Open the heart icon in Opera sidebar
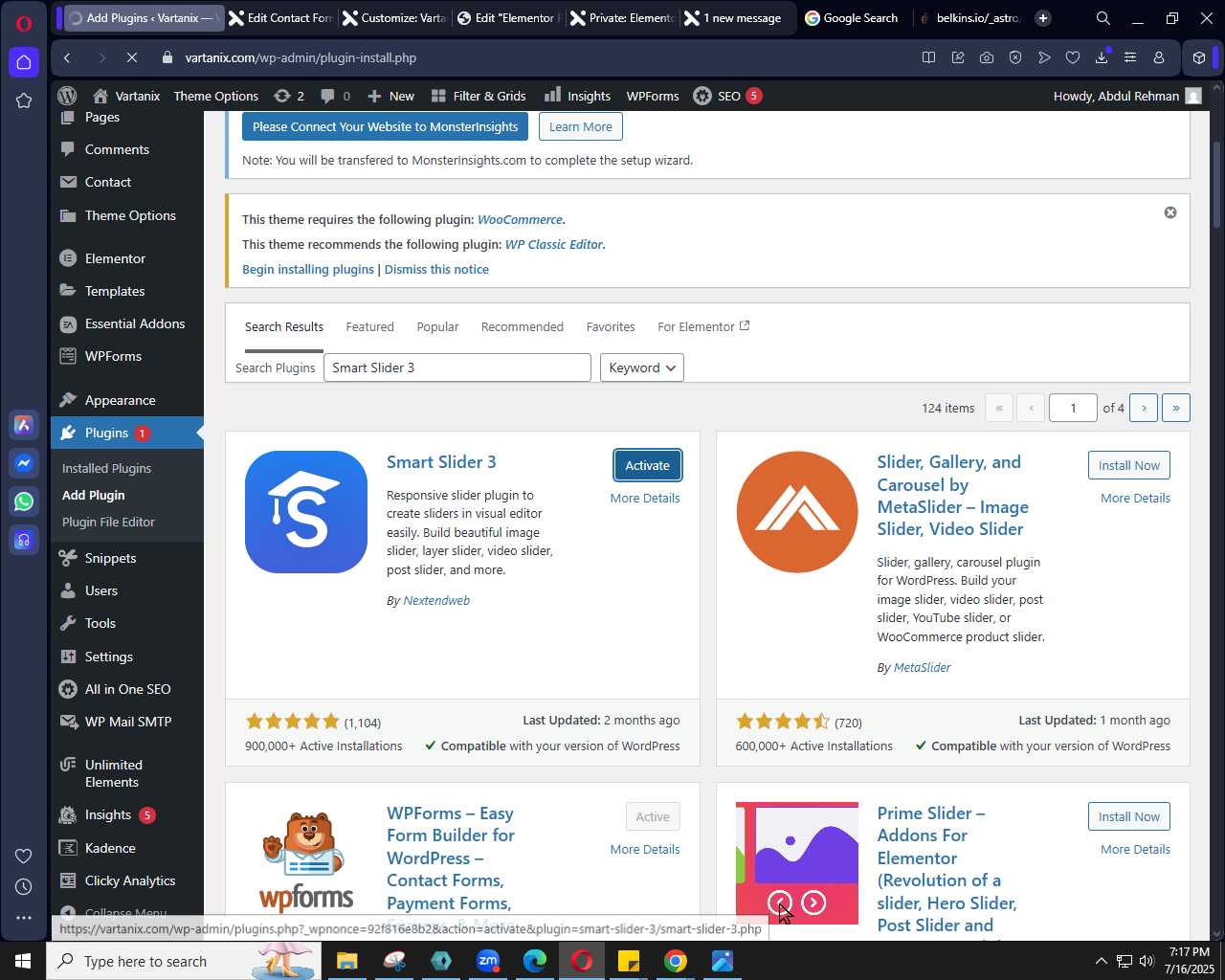1225x980 pixels. click(x=24, y=856)
